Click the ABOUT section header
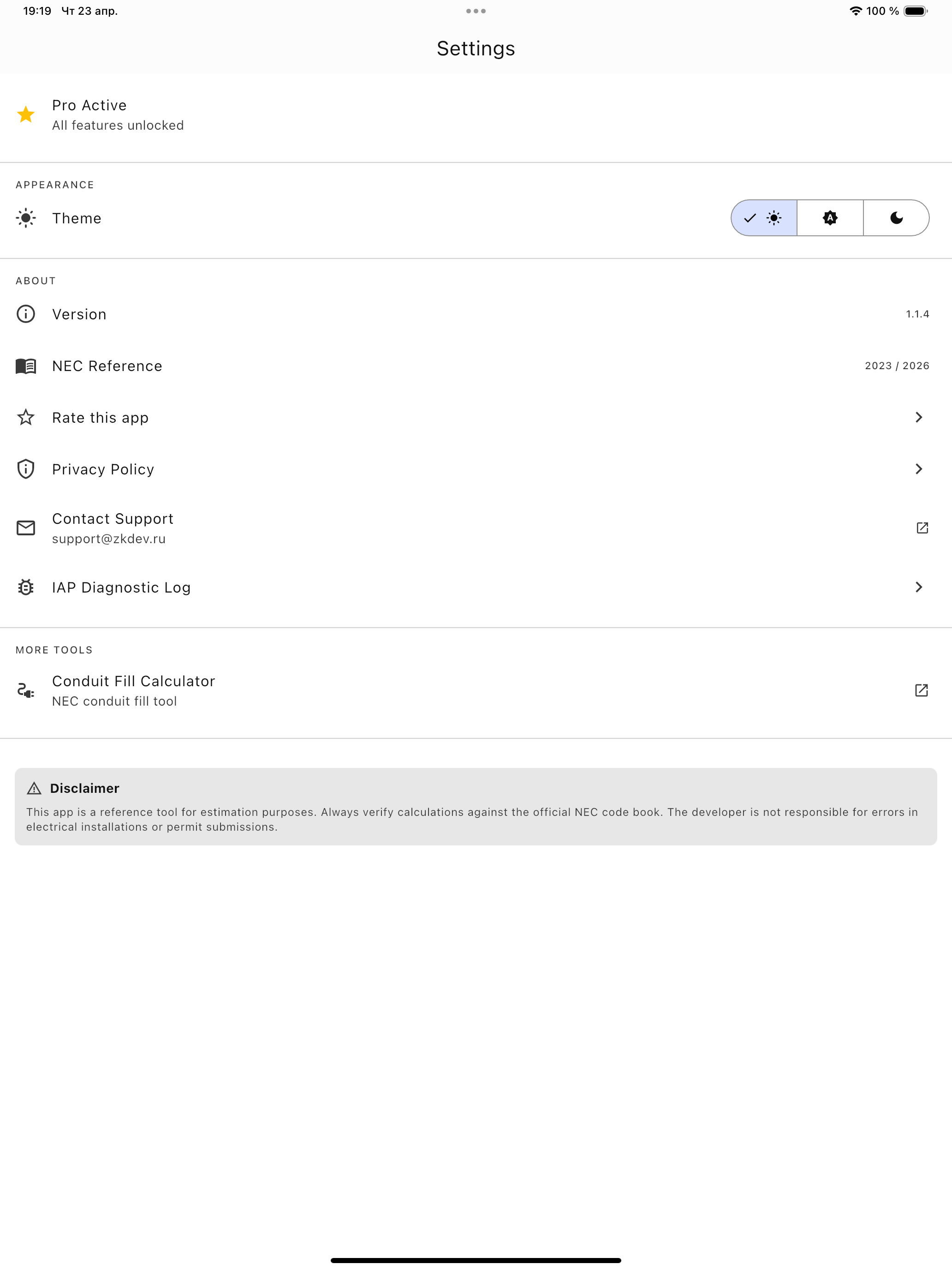This screenshot has height=1270, width=952. 36,281
